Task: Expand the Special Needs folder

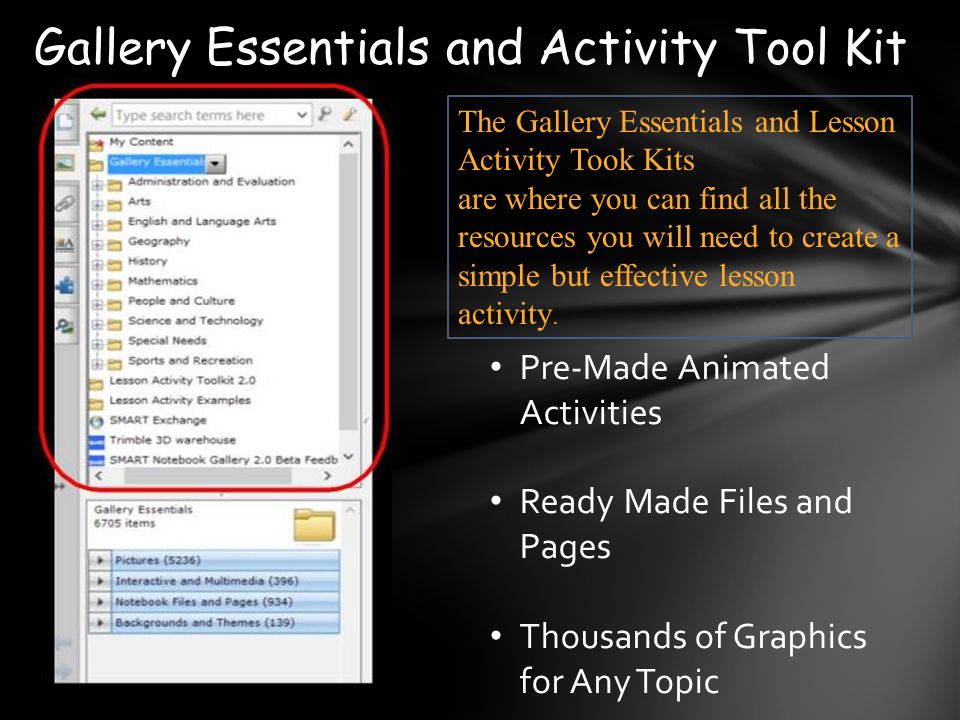Action: [97, 343]
